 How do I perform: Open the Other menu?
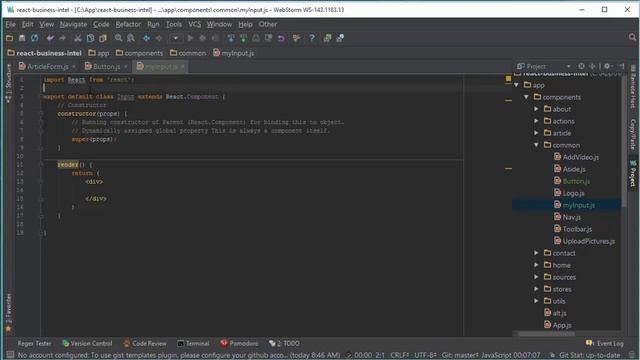tap(268, 24)
